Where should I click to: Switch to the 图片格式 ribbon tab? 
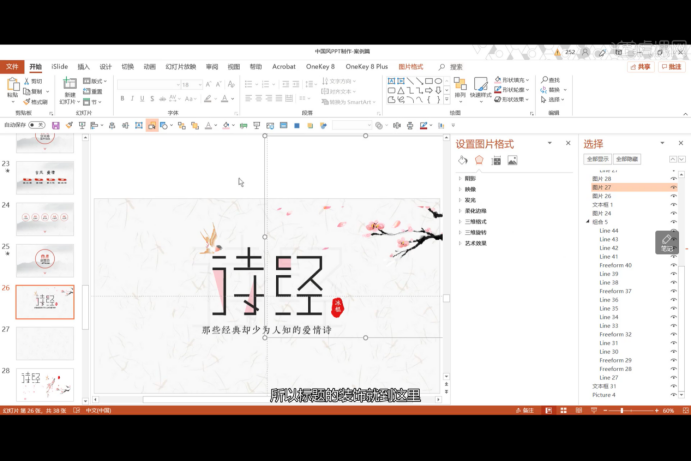click(411, 67)
